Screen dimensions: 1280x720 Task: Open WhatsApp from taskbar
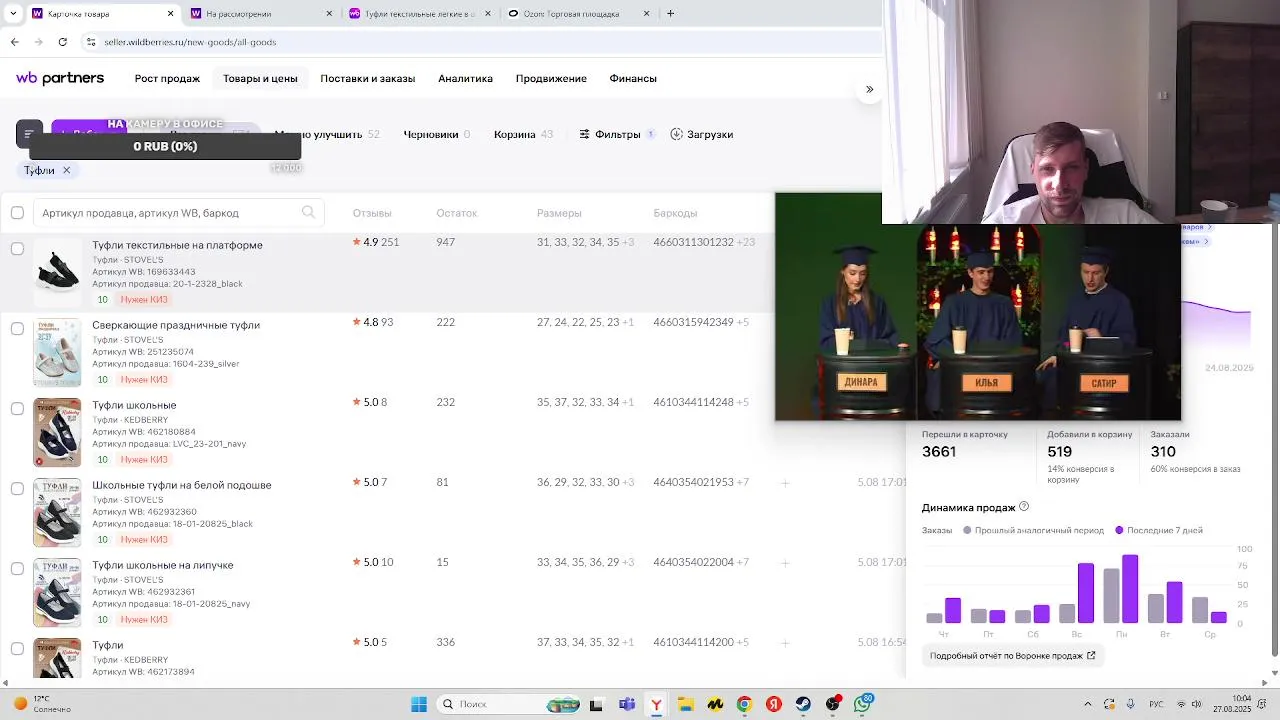point(862,704)
